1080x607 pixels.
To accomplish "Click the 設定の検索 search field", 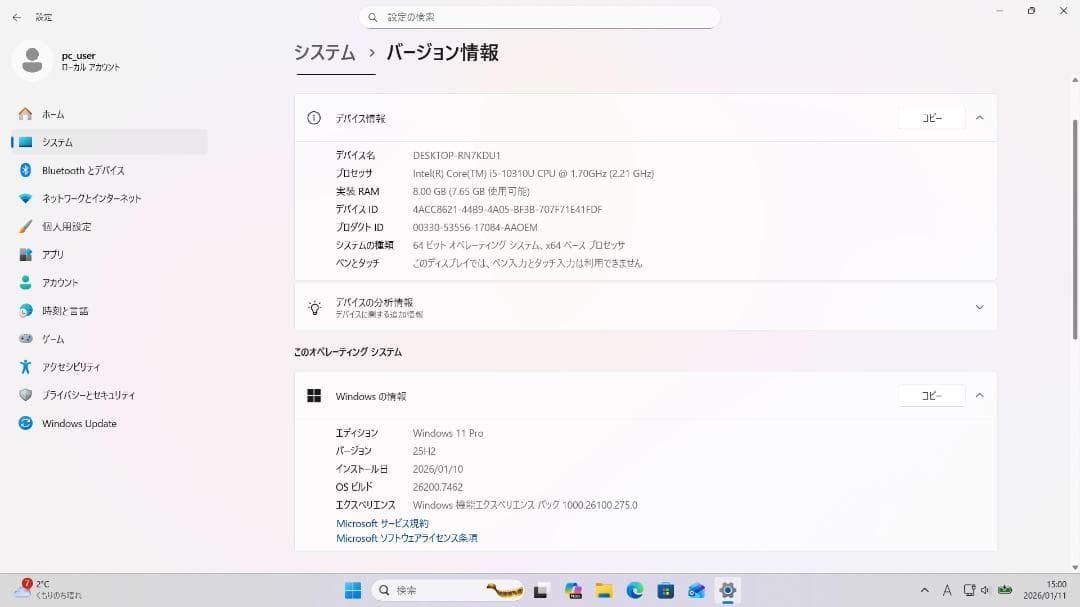I will tap(540, 16).
